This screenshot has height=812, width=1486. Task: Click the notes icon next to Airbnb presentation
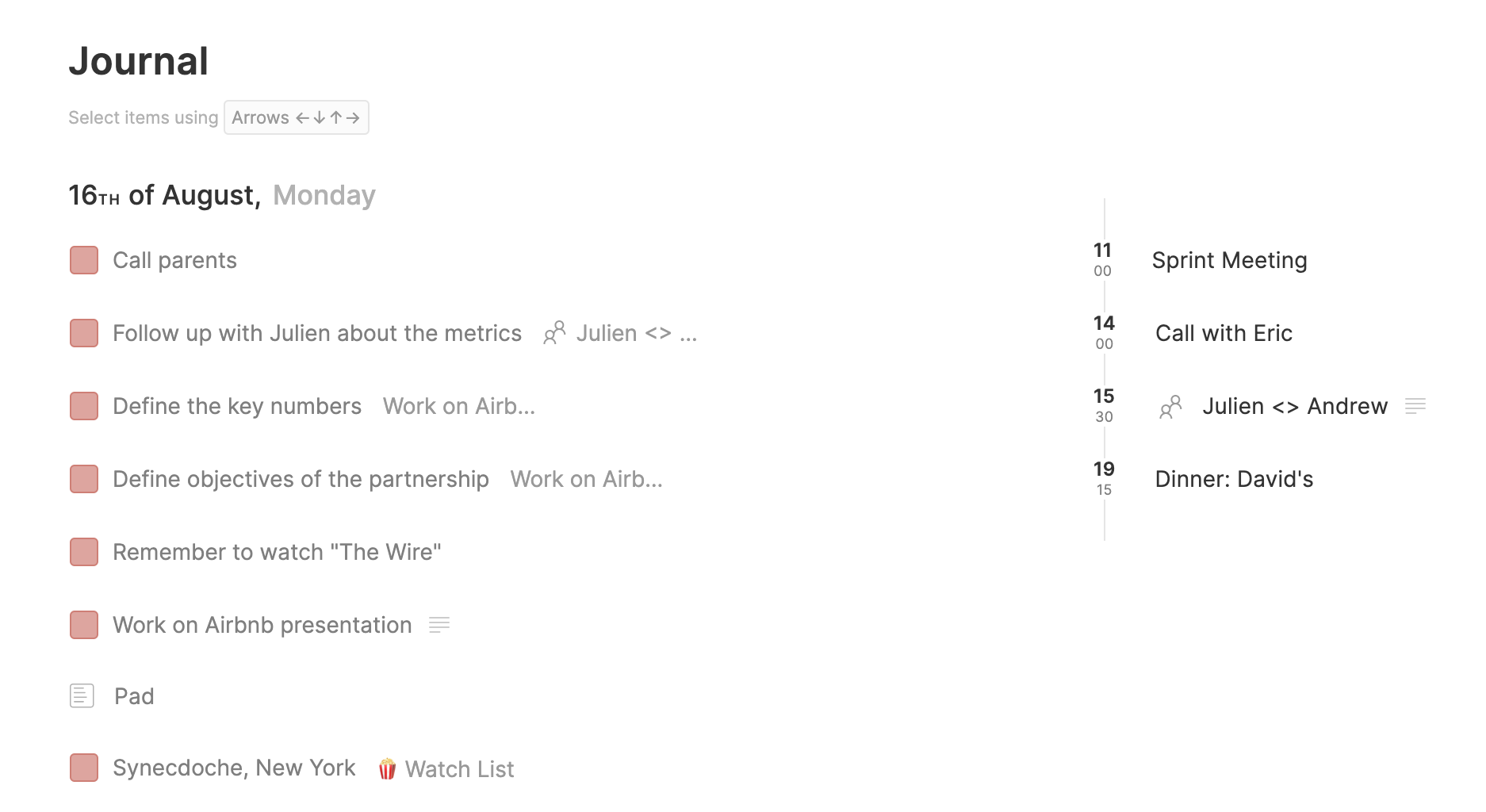coord(439,625)
